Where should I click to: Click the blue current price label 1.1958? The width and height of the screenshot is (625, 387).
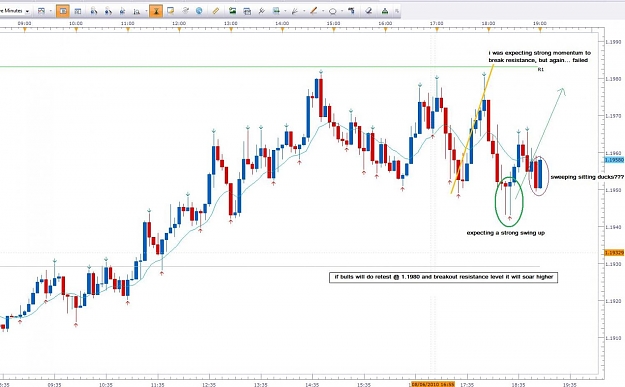(x=614, y=159)
